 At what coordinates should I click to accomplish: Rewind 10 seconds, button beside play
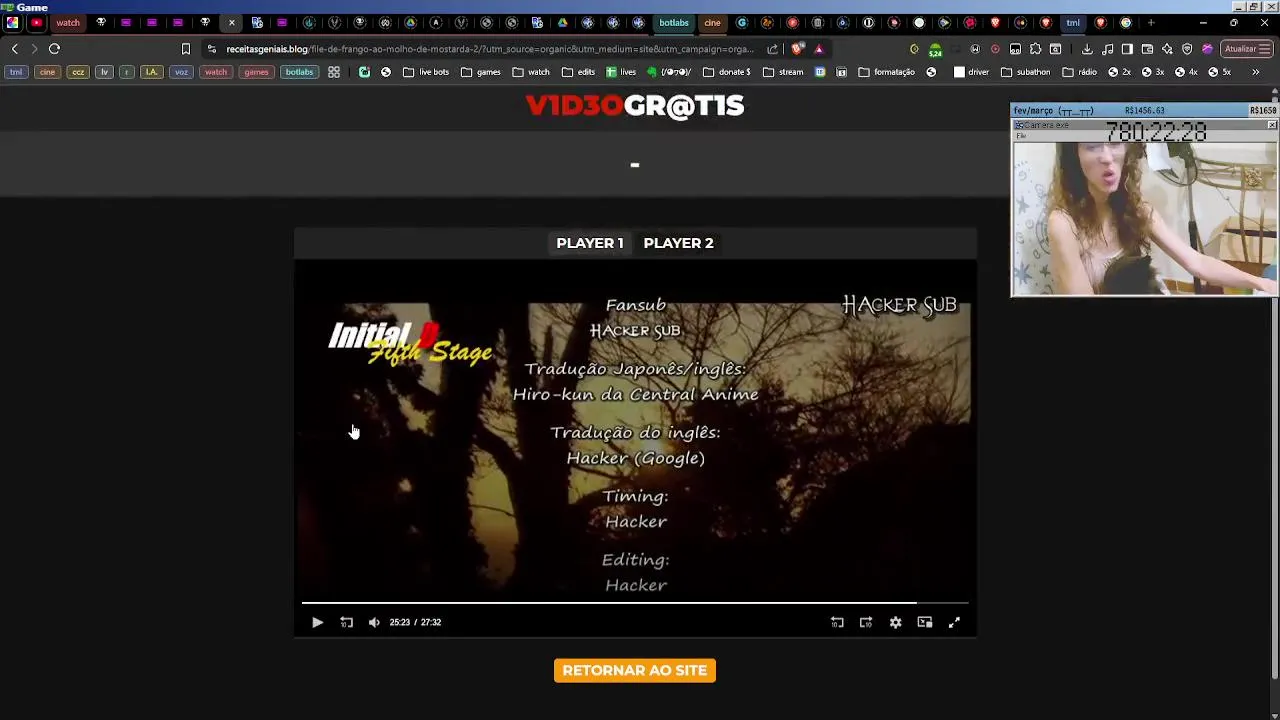point(346,622)
